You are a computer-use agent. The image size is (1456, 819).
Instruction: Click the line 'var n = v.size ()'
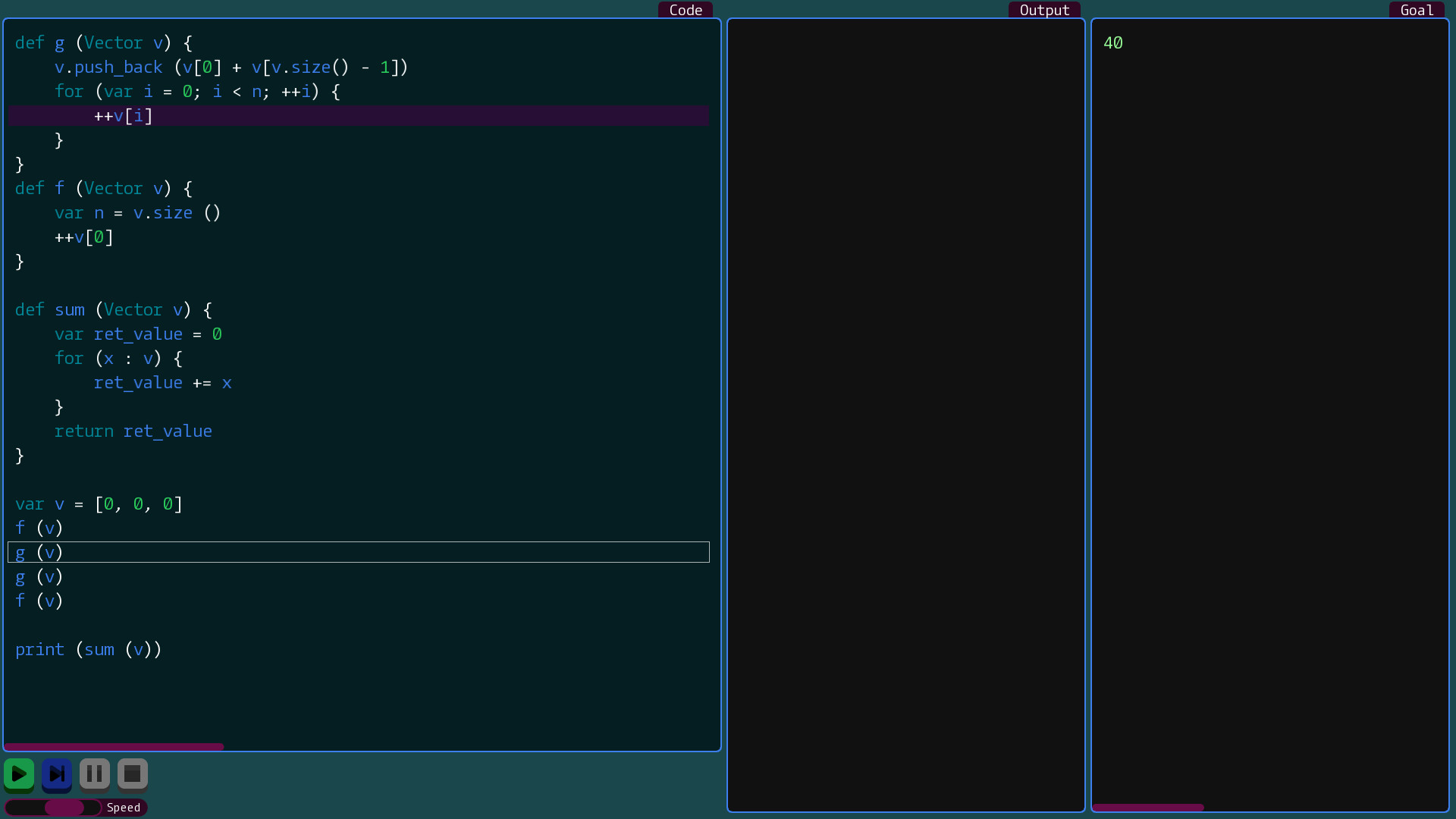point(137,213)
